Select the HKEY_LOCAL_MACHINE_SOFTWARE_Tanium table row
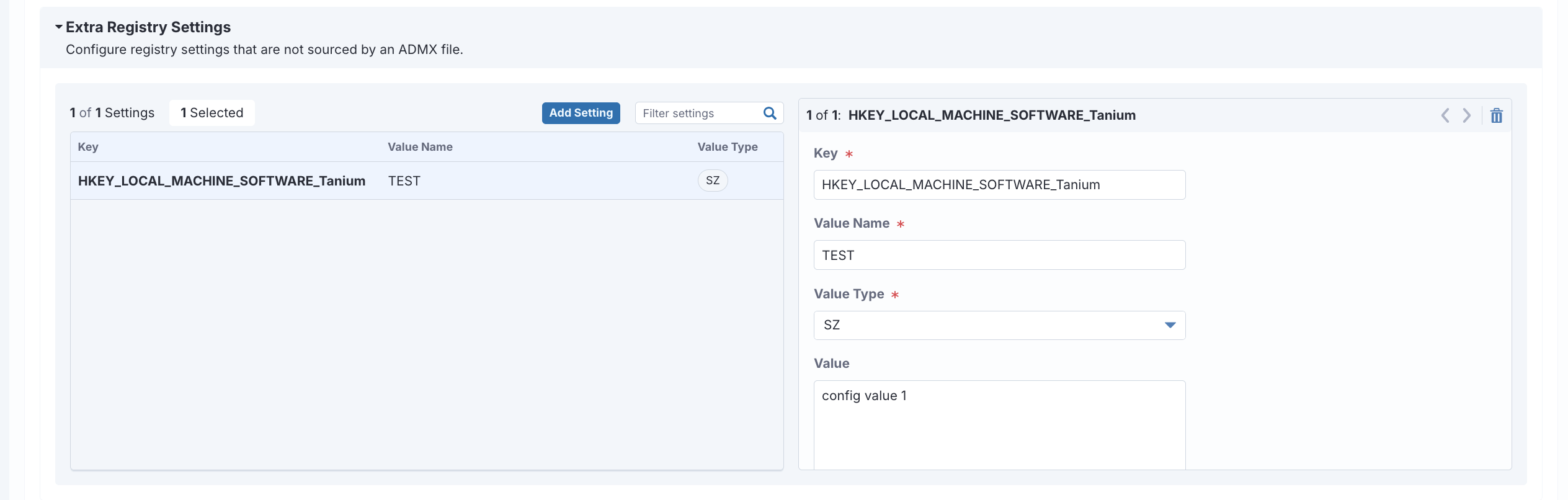The image size is (1568, 500). point(221,181)
